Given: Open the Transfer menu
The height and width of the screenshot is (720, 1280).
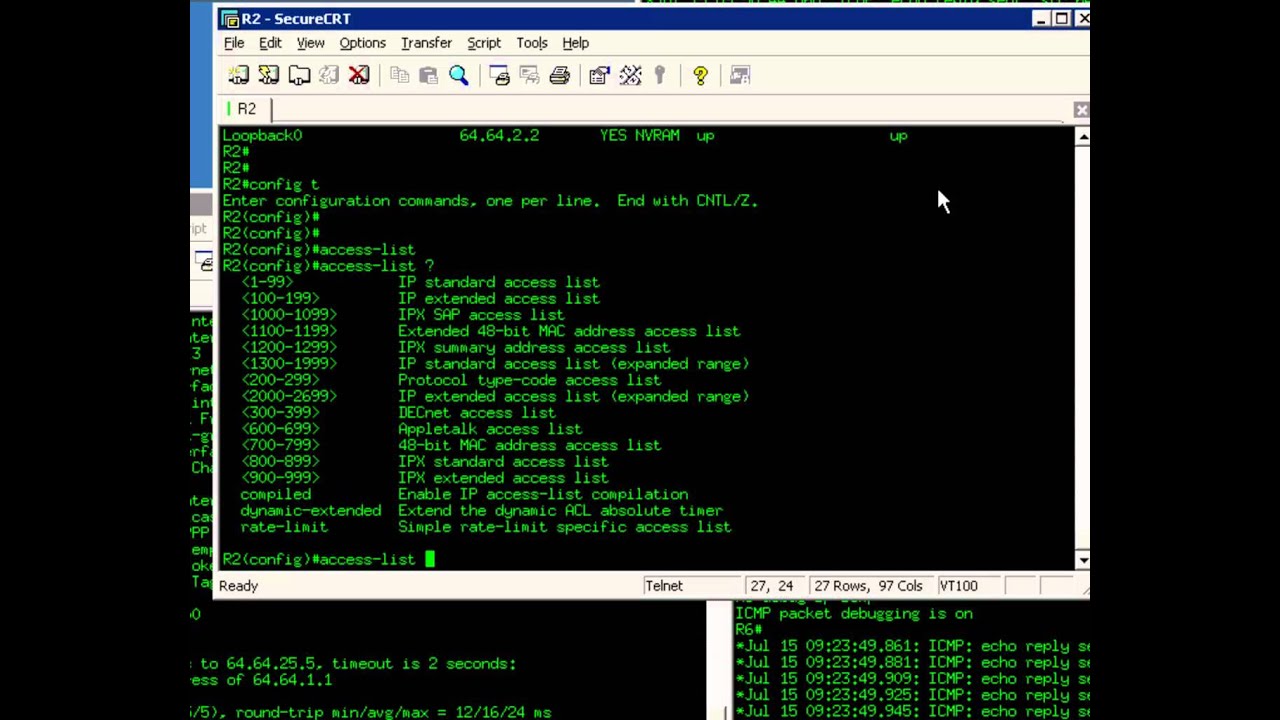Looking at the screenshot, I should point(426,43).
